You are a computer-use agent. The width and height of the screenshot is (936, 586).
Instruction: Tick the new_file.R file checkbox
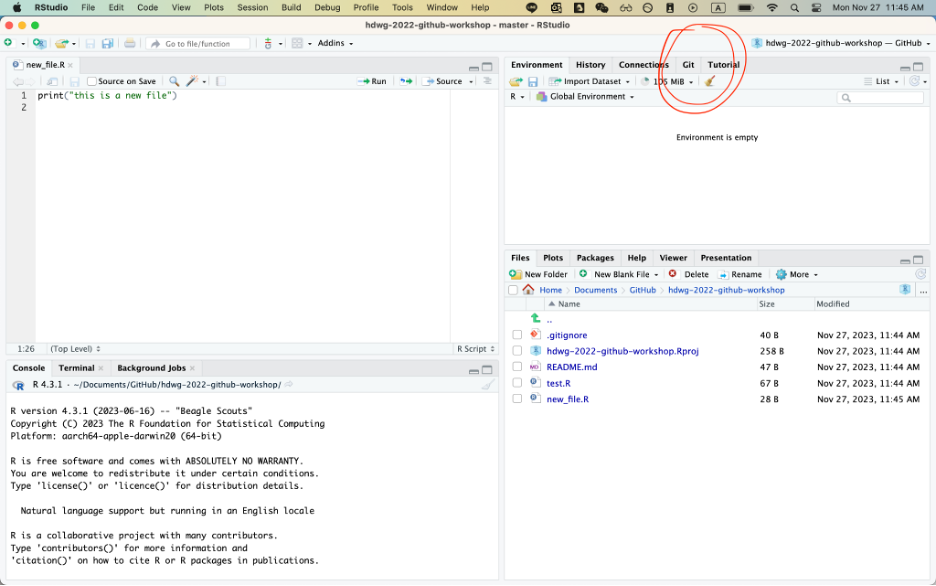(x=517, y=399)
